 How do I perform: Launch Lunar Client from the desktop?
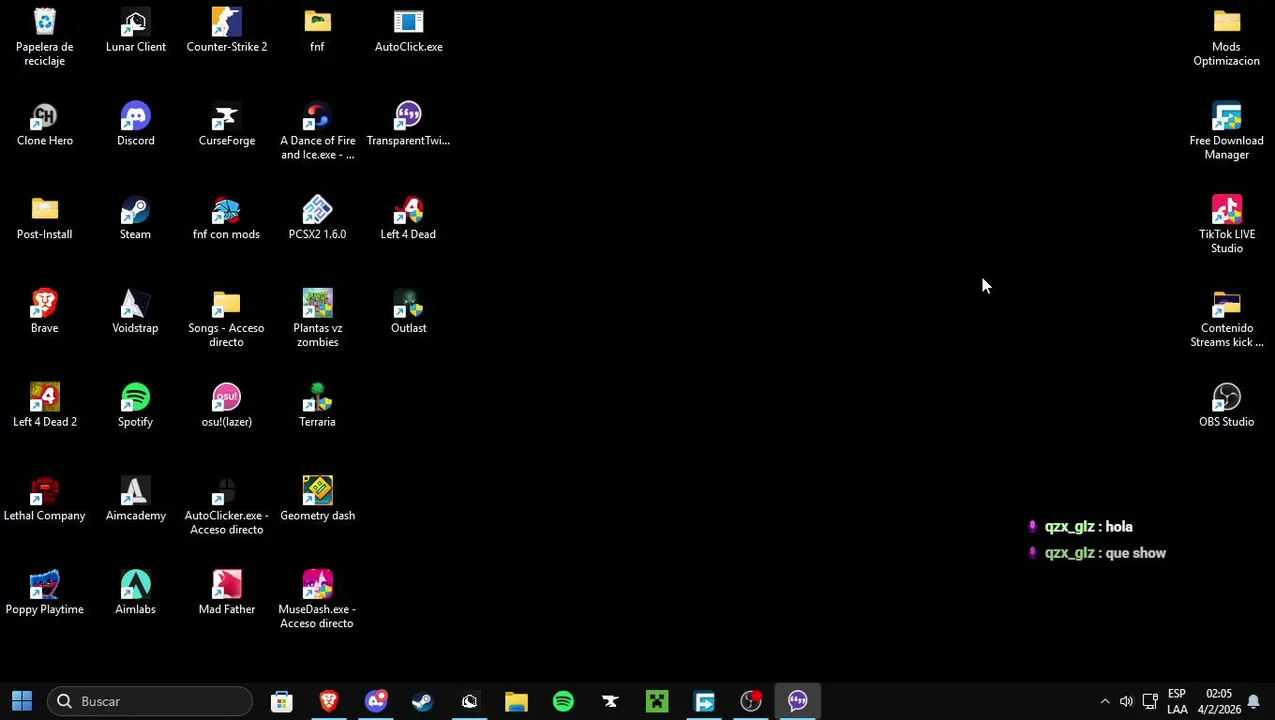pos(135,30)
